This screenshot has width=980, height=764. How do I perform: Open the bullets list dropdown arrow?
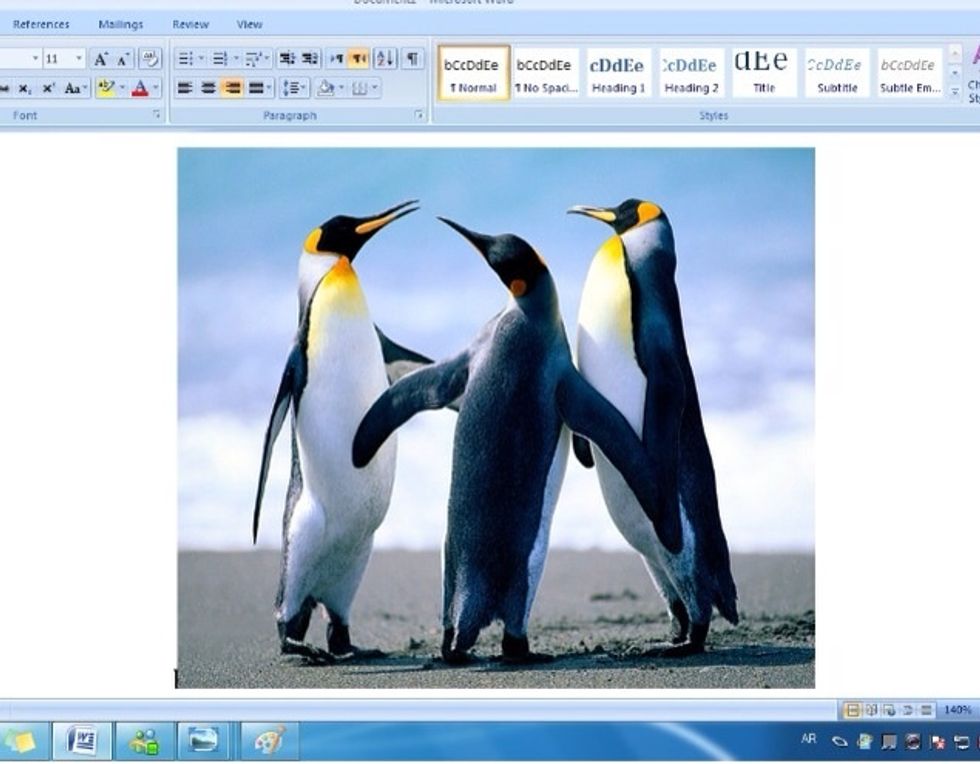click(203, 59)
